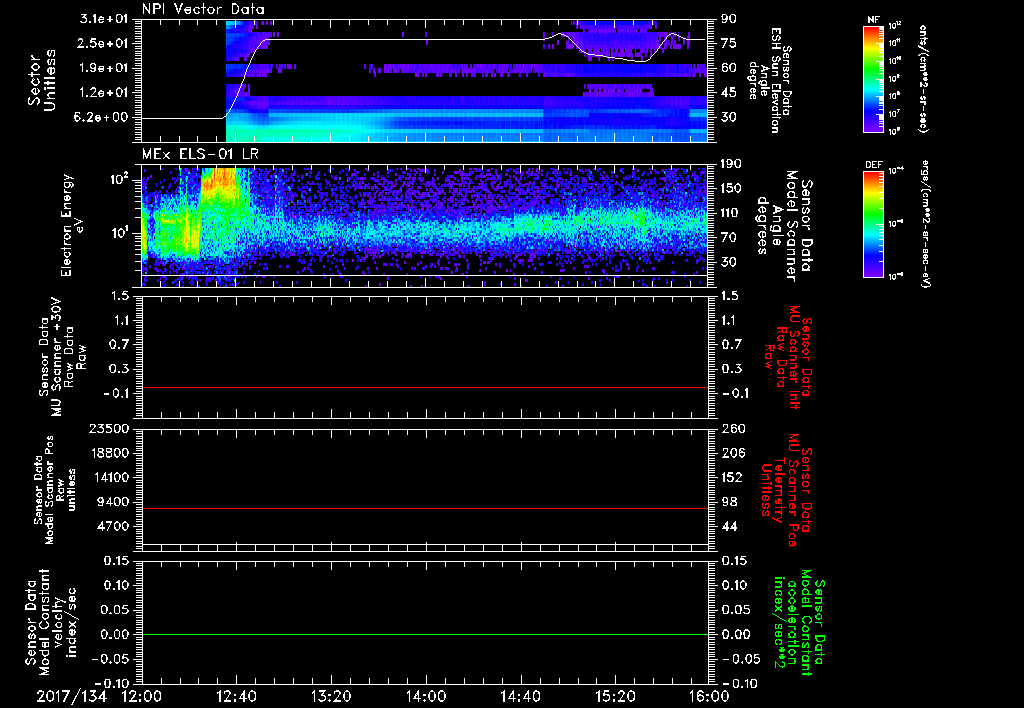Click the 13:20 time axis label

pos(331,696)
